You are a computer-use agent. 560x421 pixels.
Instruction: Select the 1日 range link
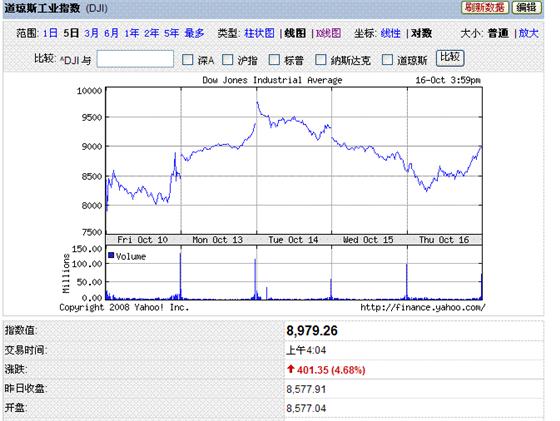click(x=50, y=33)
